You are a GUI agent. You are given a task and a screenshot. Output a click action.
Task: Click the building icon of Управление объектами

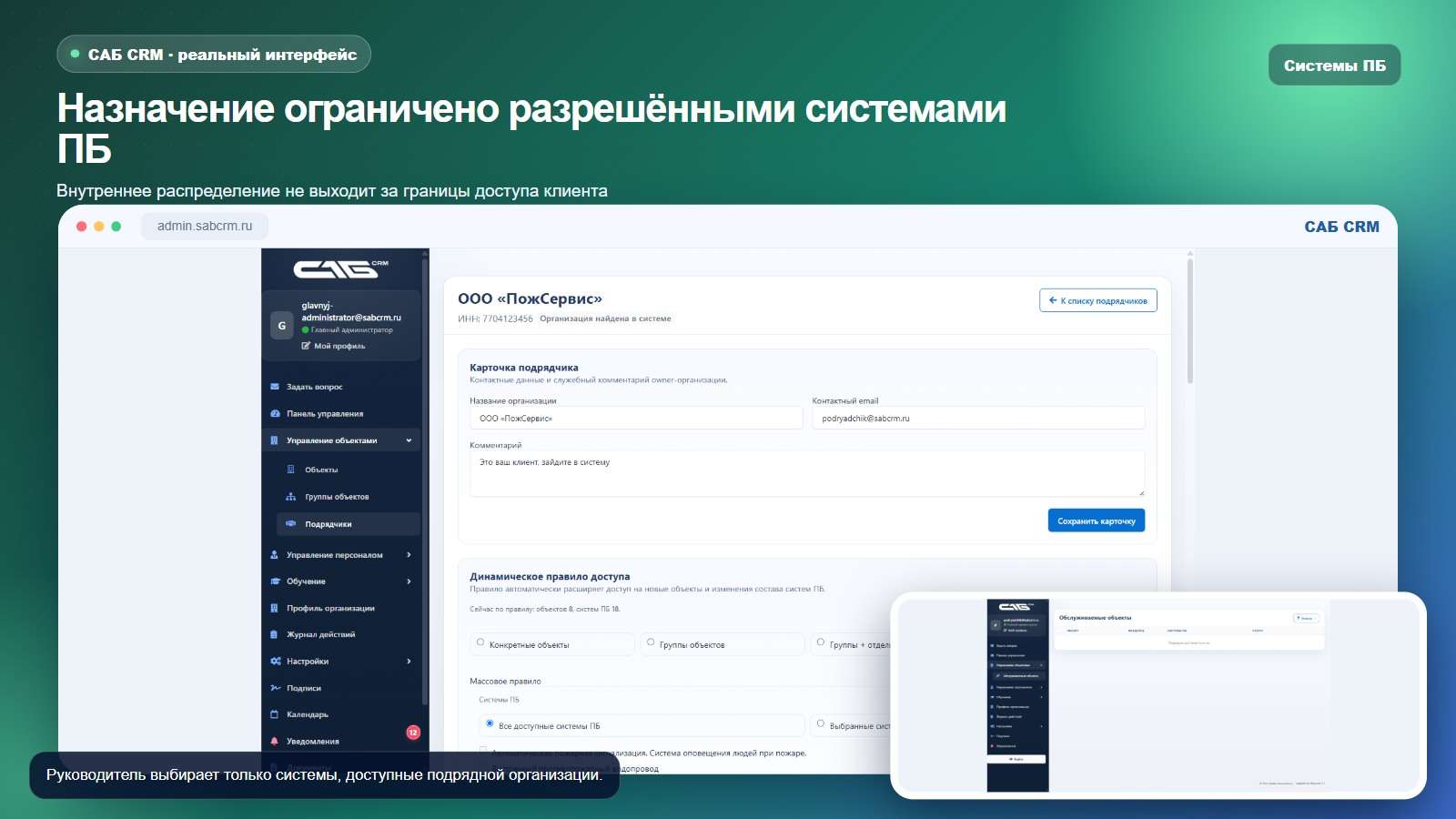point(275,440)
